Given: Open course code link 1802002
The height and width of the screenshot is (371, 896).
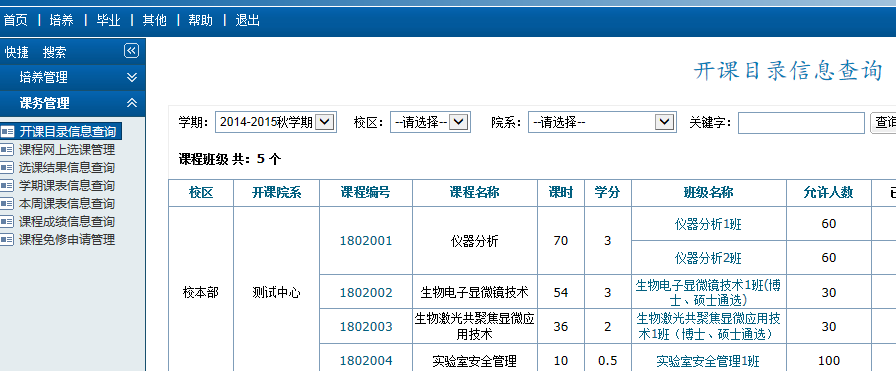Looking at the screenshot, I should tap(366, 293).
